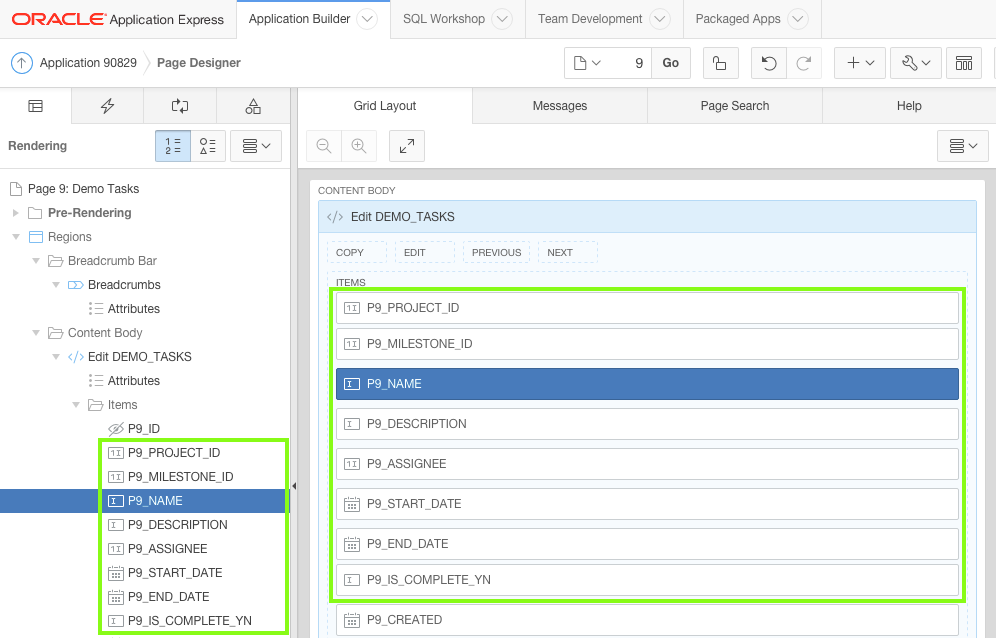
Task: Click the Zoom Out magnifier icon
Action: tap(324, 146)
